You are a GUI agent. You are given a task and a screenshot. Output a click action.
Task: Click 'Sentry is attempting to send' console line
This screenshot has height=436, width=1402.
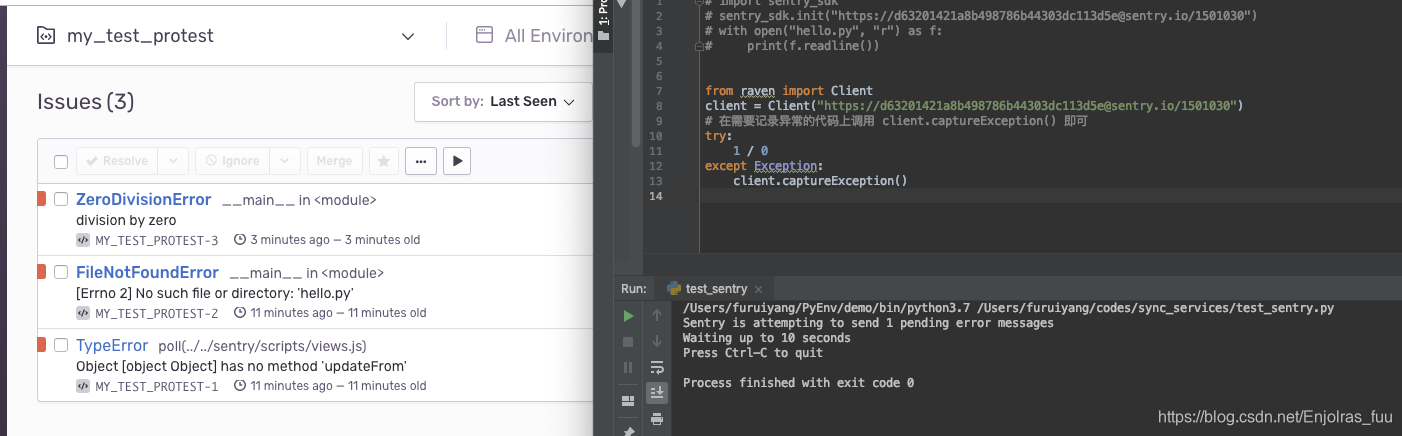click(868, 323)
